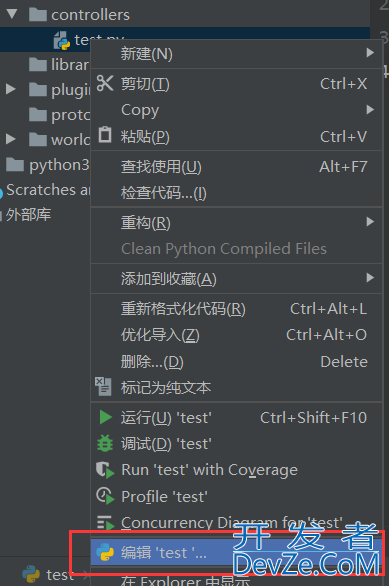This screenshot has height=586, width=389.
Task: Choose 新建(N) from the context menu
Action: click(237, 54)
